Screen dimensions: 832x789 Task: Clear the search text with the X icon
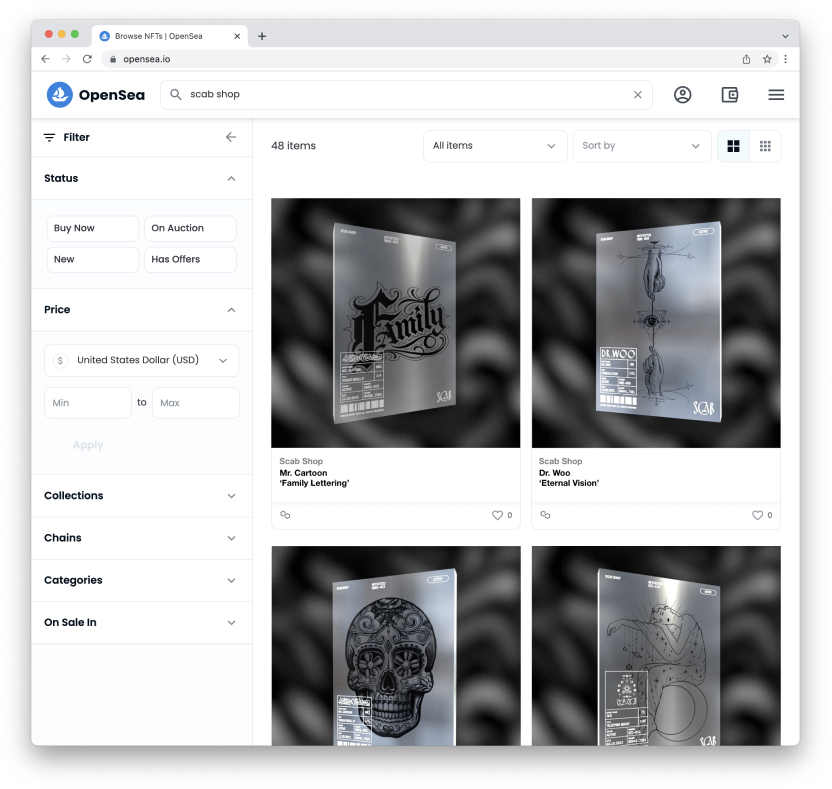point(638,94)
